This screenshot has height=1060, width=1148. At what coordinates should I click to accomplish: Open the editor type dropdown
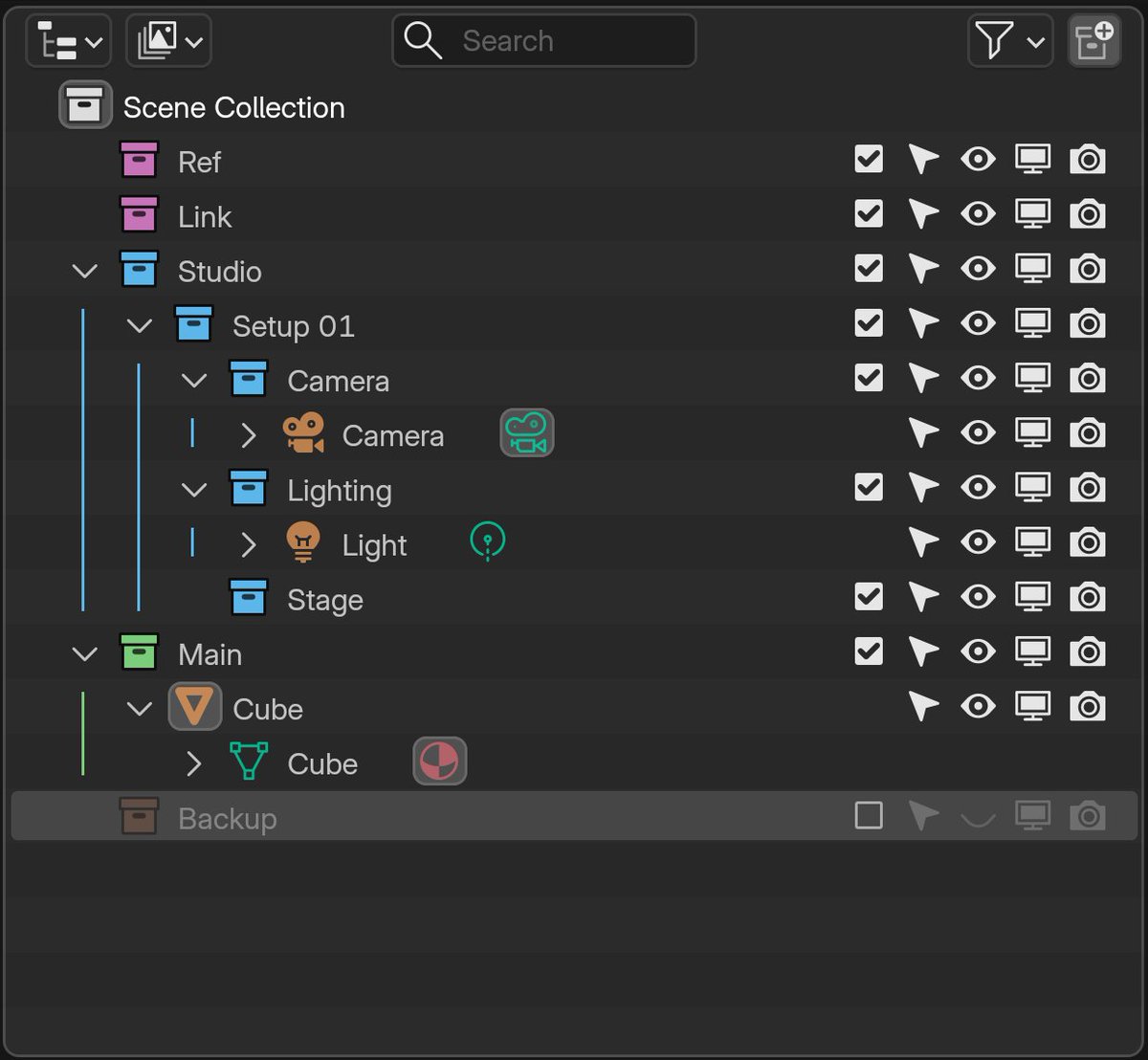point(68,41)
